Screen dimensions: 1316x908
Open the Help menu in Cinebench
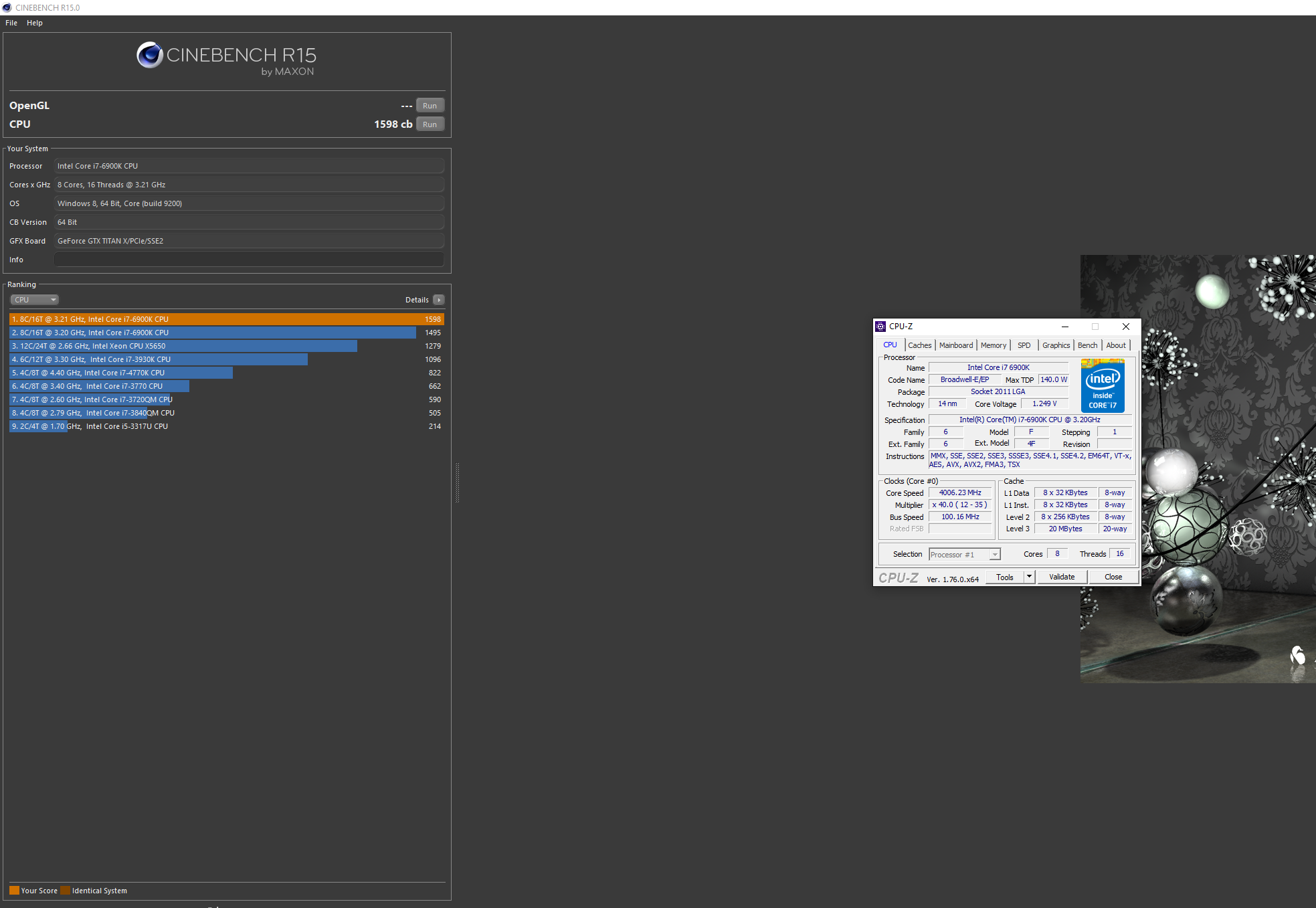point(35,23)
